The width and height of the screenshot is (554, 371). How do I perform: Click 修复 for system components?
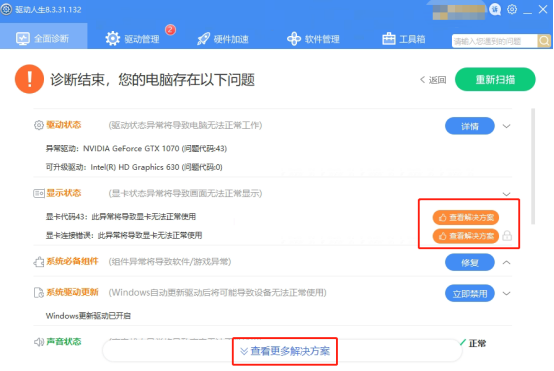pos(470,262)
